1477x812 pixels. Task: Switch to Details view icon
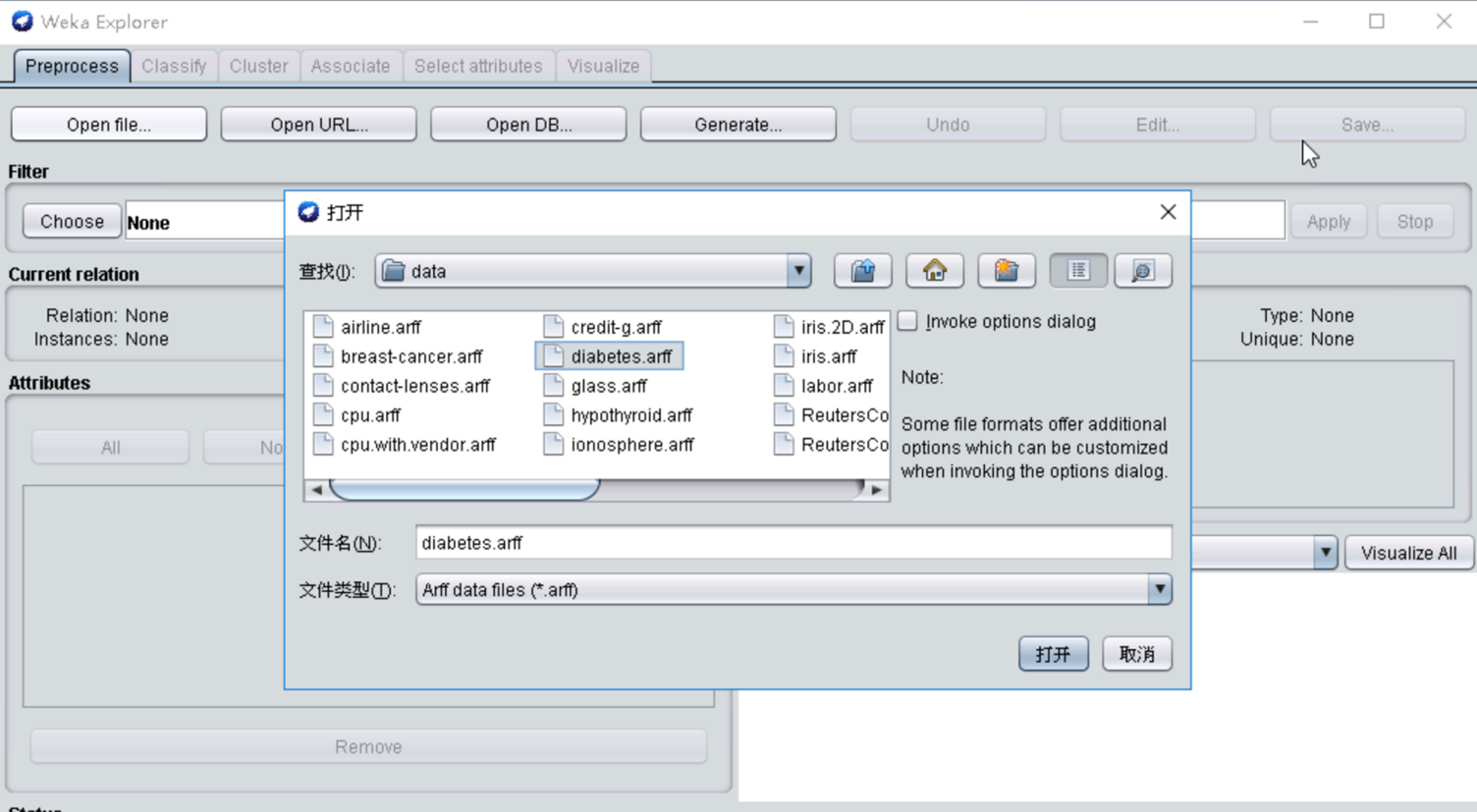point(1142,271)
